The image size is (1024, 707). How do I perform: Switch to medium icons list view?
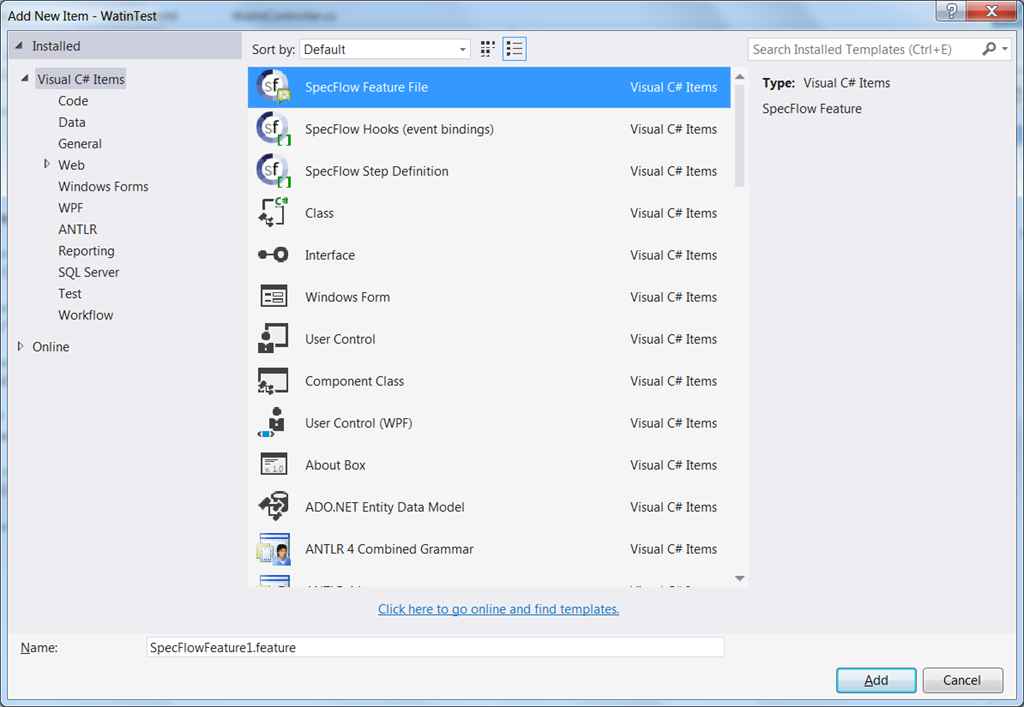pyautogui.click(x=515, y=49)
